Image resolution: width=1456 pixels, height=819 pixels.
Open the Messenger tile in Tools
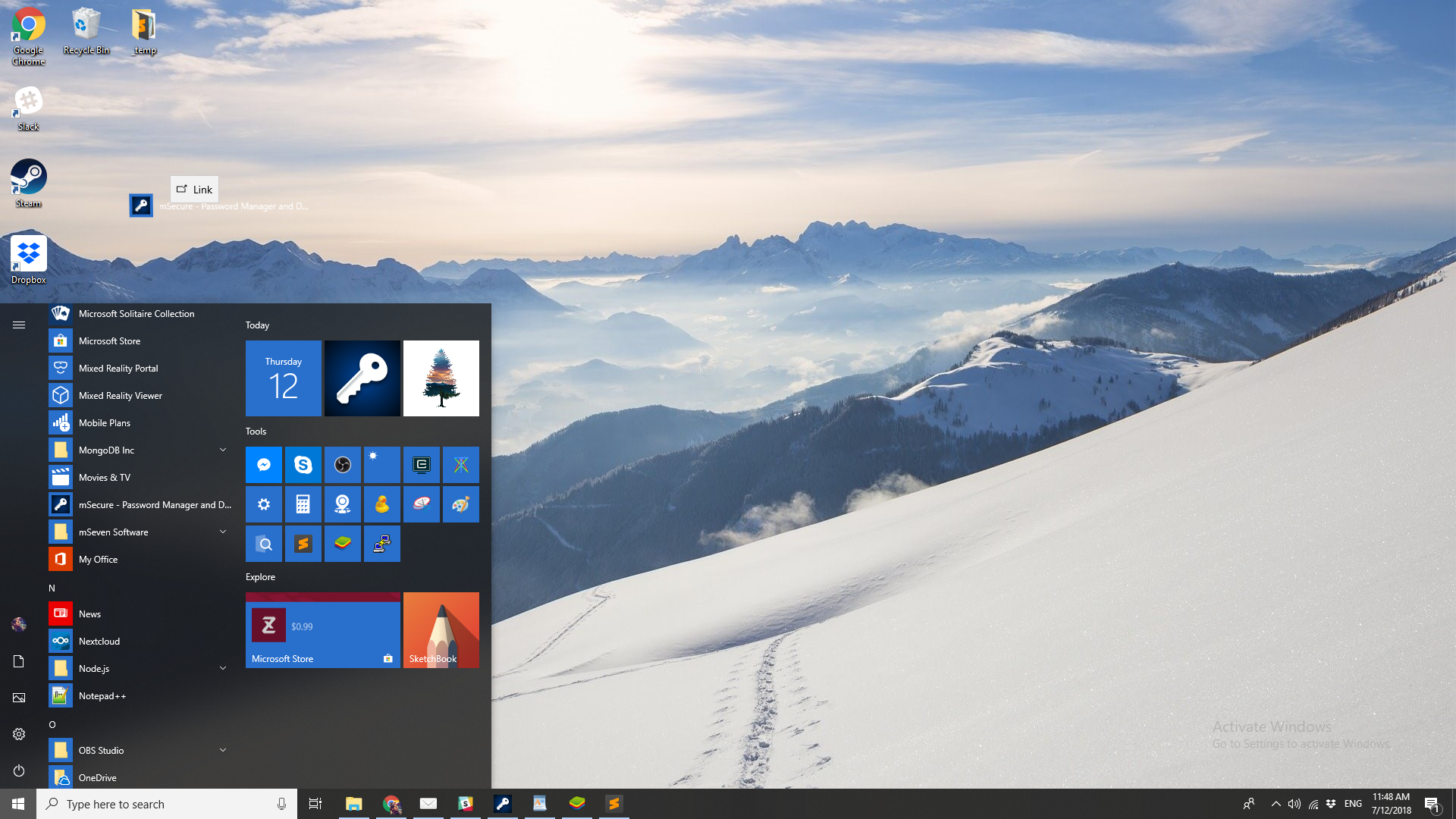click(x=264, y=465)
